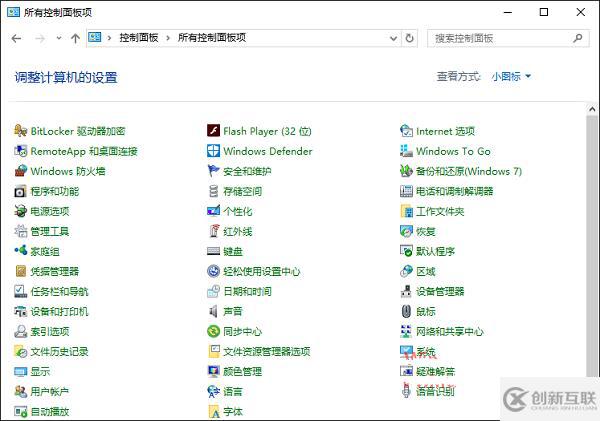This screenshot has width=600, height=421.
Task: Open the recent locations dropdown arrow
Action: (59, 38)
